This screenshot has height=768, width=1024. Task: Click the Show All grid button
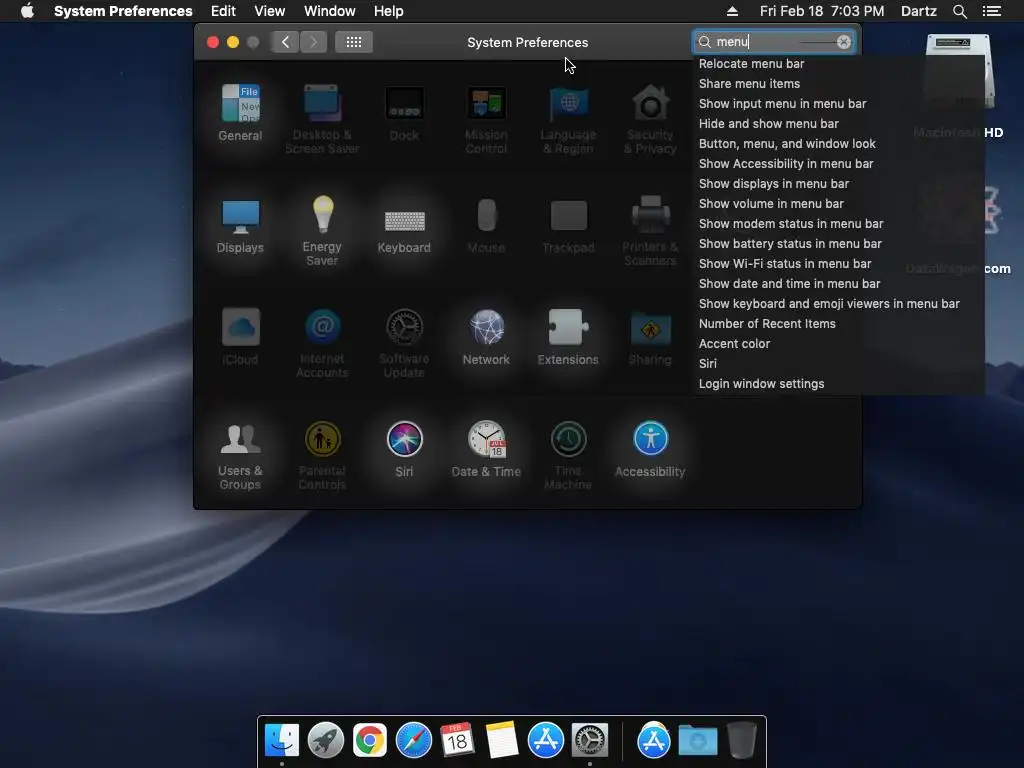pyautogui.click(x=354, y=42)
